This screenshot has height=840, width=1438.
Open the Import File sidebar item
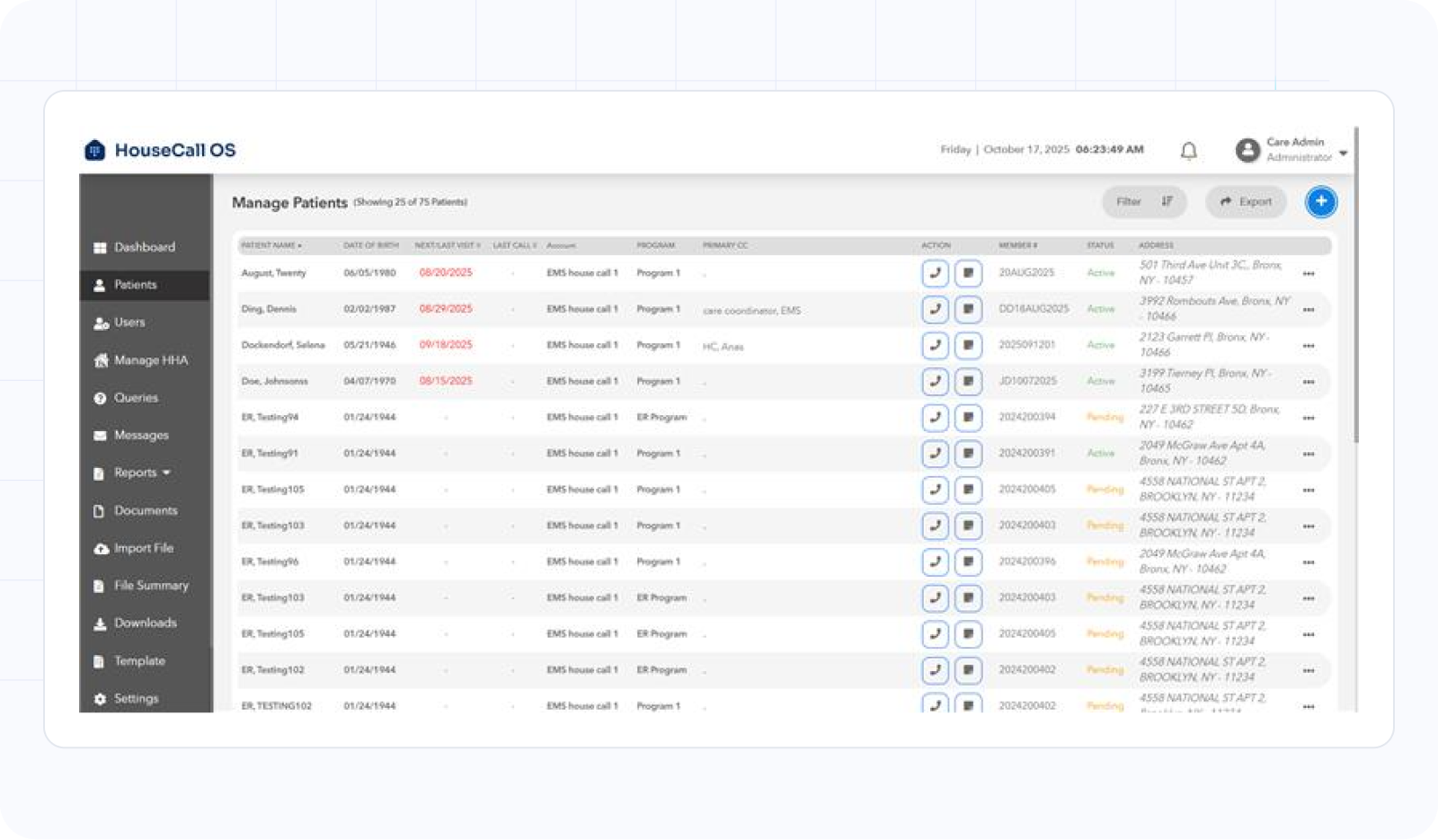click(x=143, y=548)
